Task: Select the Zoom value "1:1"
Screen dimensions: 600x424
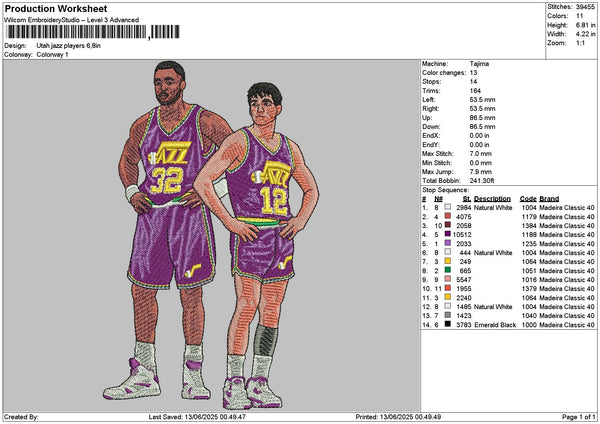Action: coord(580,43)
